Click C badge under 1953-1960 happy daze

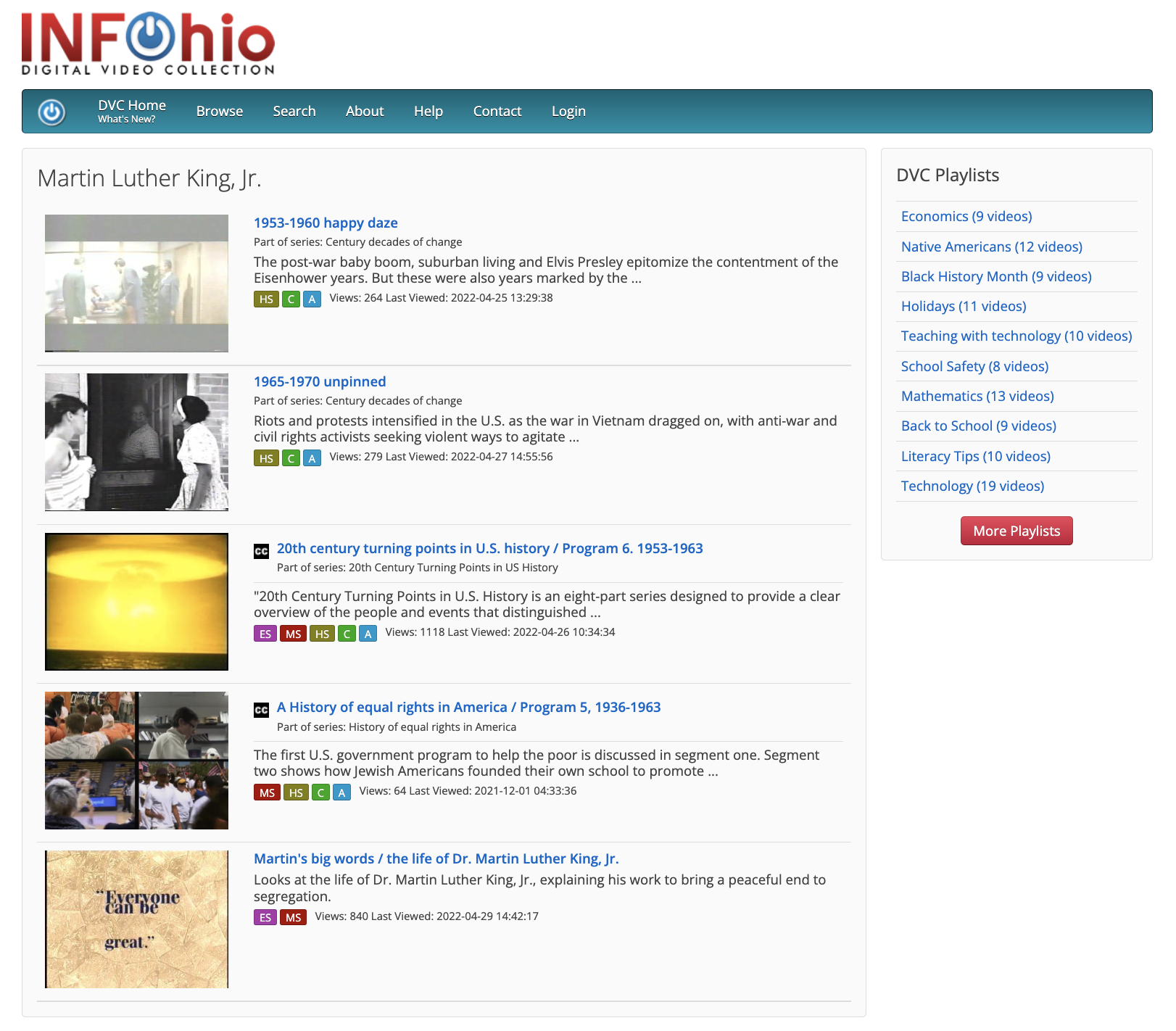291,299
